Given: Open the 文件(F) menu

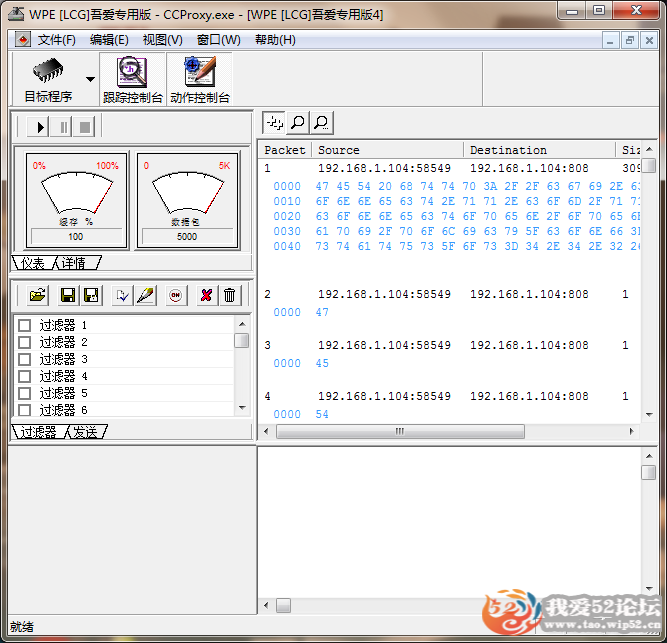Looking at the screenshot, I should 57,40.
